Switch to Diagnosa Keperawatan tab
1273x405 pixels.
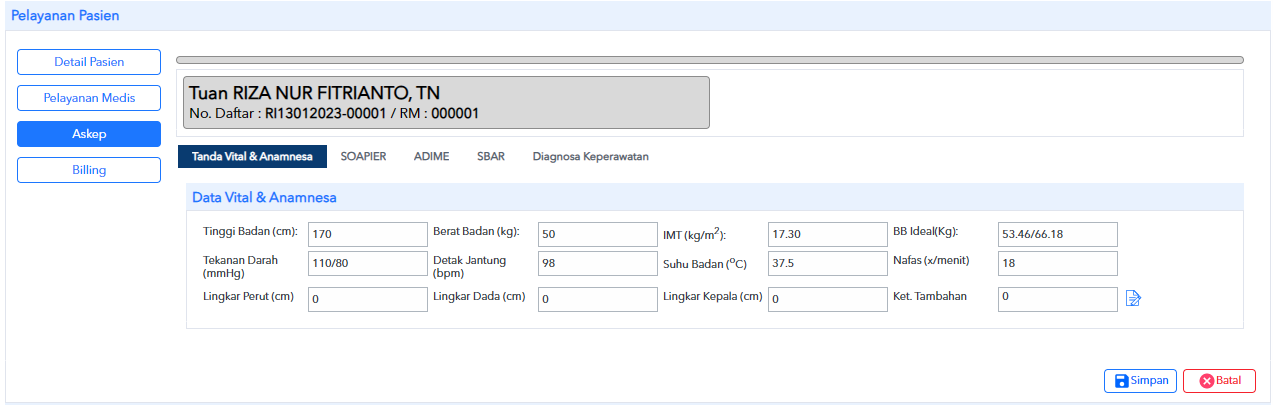point(591,156)
